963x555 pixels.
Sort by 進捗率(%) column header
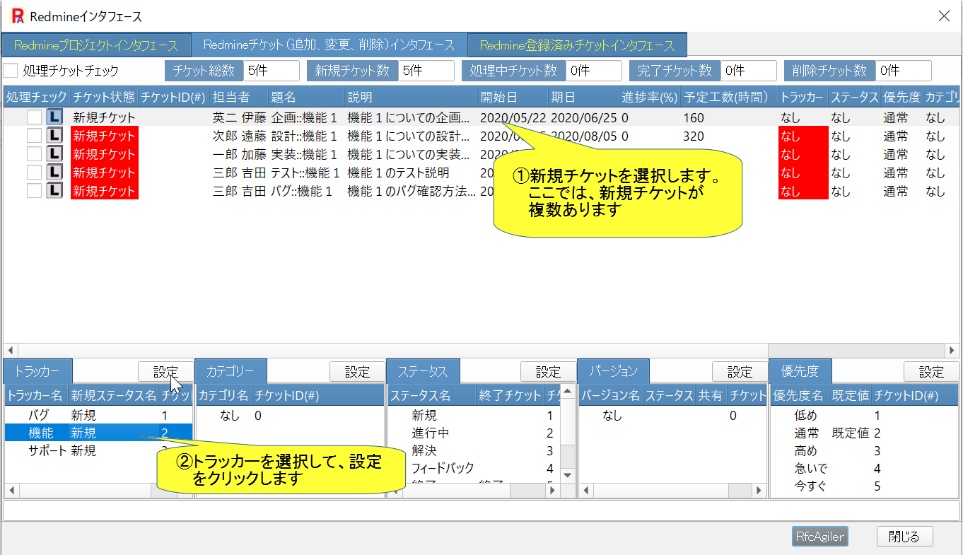[x=649, y=97]
